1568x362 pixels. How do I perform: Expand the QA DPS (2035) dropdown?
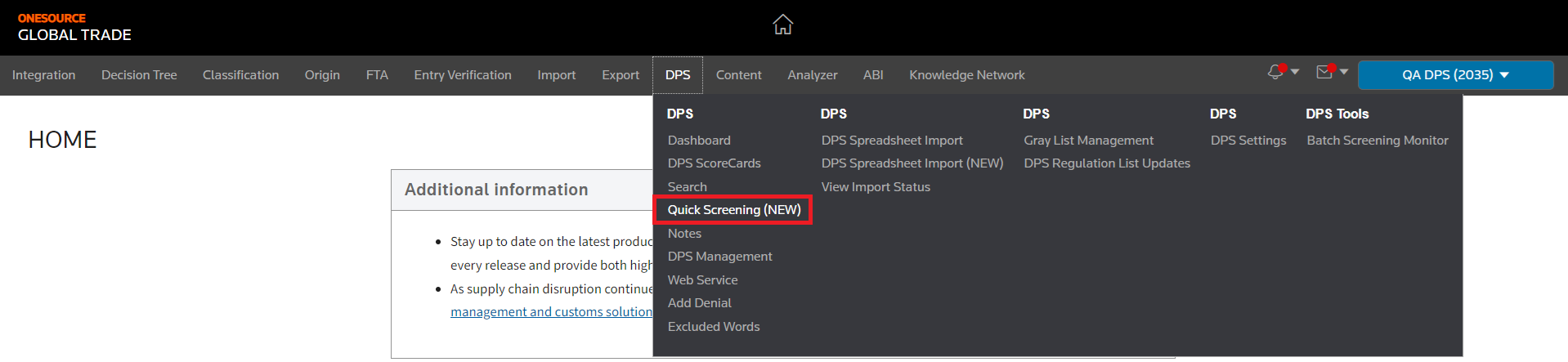(1455, 75)
